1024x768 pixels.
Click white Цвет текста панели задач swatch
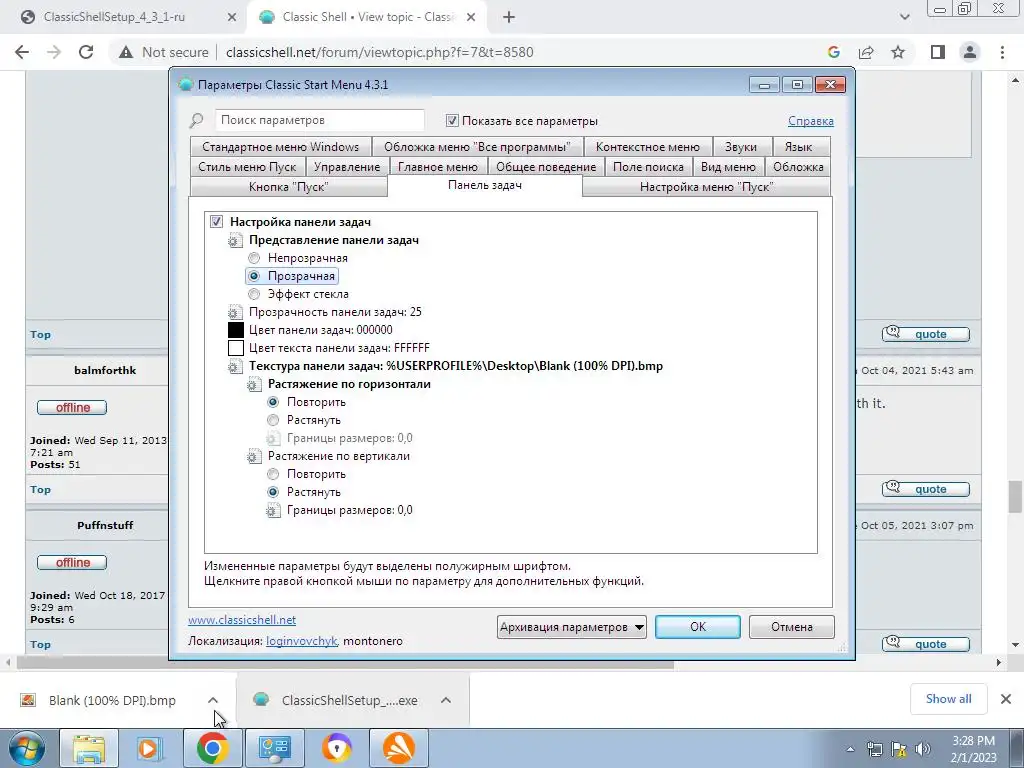point(236,348)
